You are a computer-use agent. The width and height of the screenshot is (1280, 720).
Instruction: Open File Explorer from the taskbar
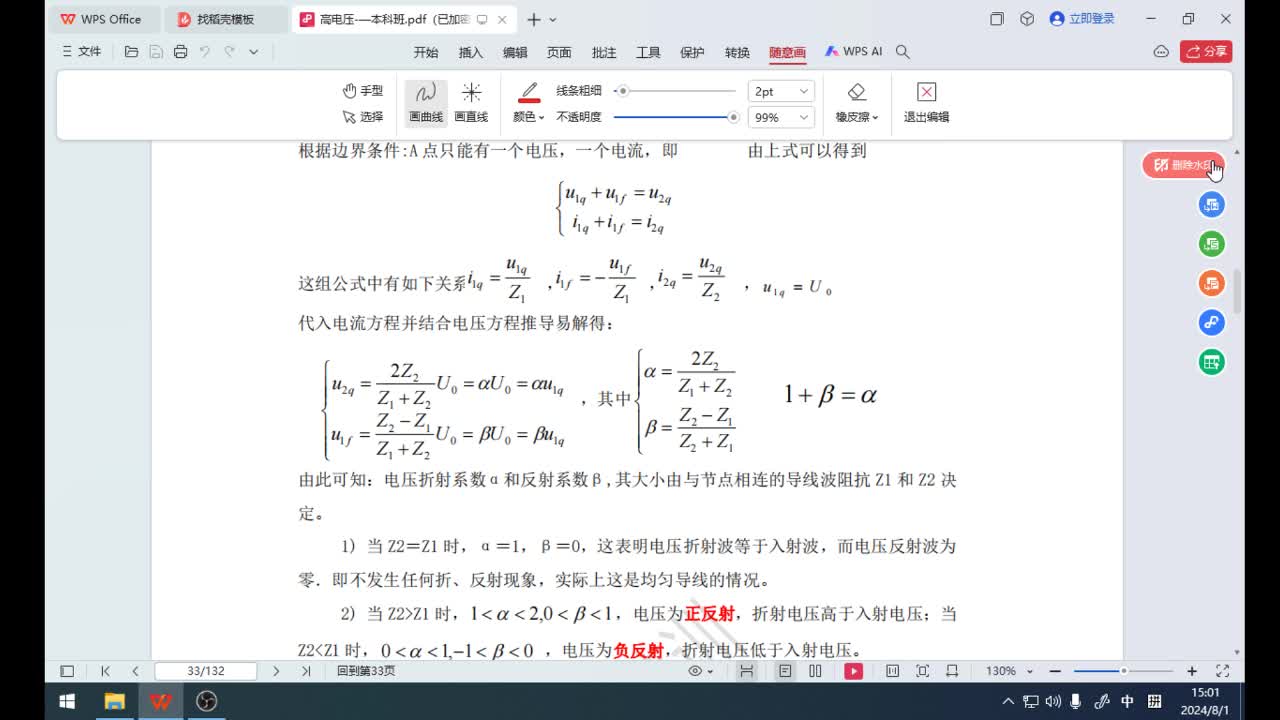coord(115,701)
